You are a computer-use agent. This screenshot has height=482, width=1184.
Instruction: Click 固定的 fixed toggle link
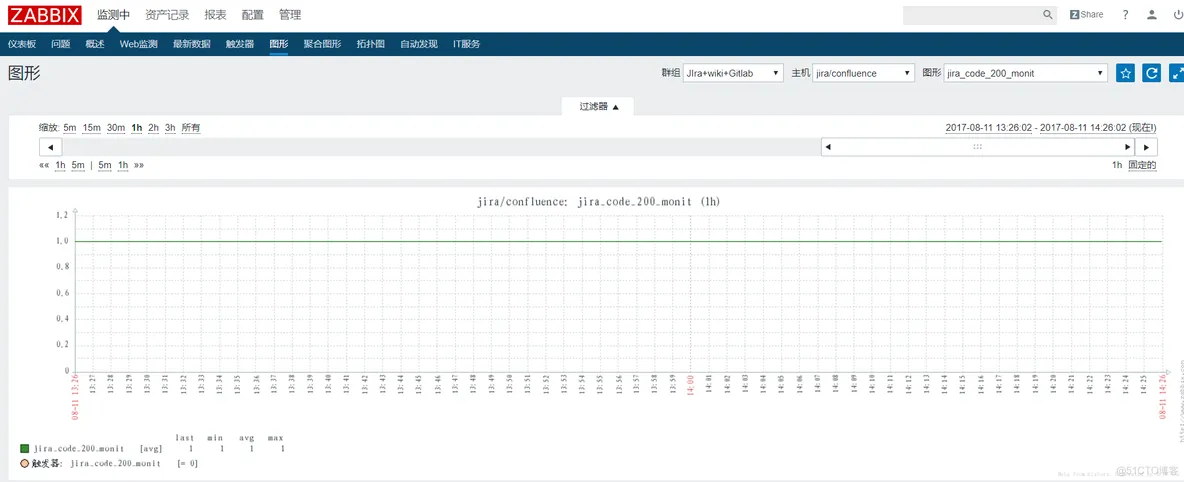(x=1142, y=165)
